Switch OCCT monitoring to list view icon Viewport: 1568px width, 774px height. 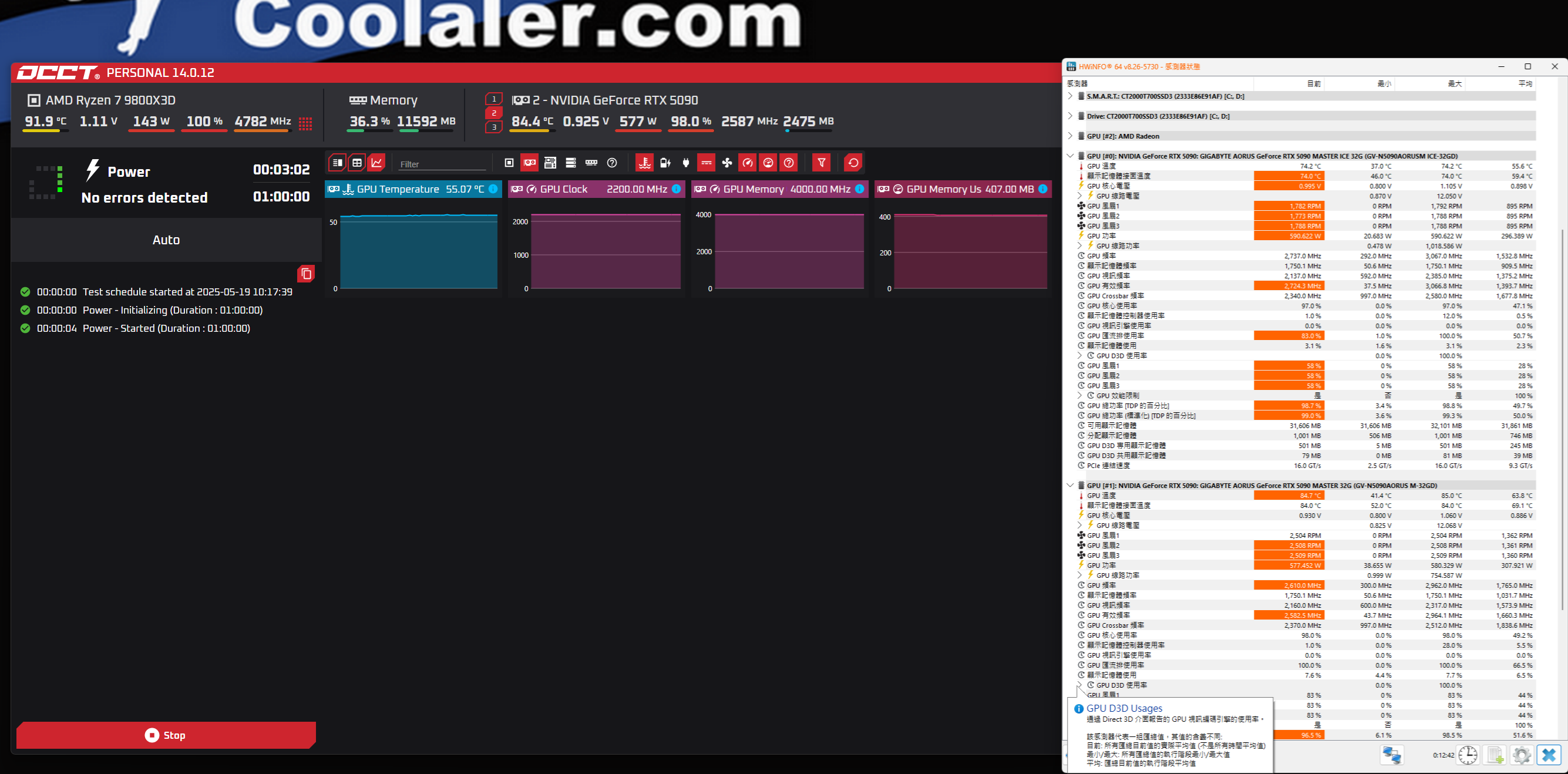click(337, 163)
